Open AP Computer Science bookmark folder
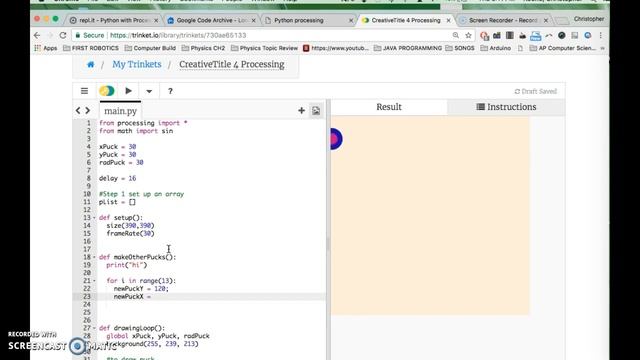 pos(562,48)
